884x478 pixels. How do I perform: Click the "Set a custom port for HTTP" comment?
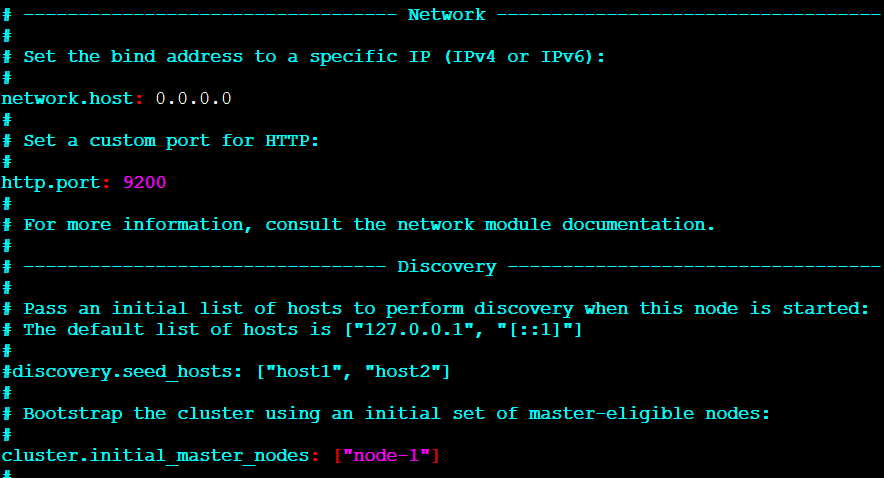(171, 141)
